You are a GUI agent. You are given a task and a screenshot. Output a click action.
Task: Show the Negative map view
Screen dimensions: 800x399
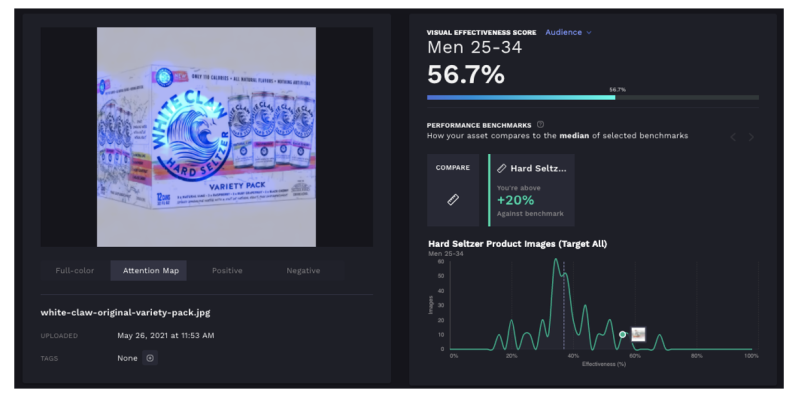click(x=303, y=270)
